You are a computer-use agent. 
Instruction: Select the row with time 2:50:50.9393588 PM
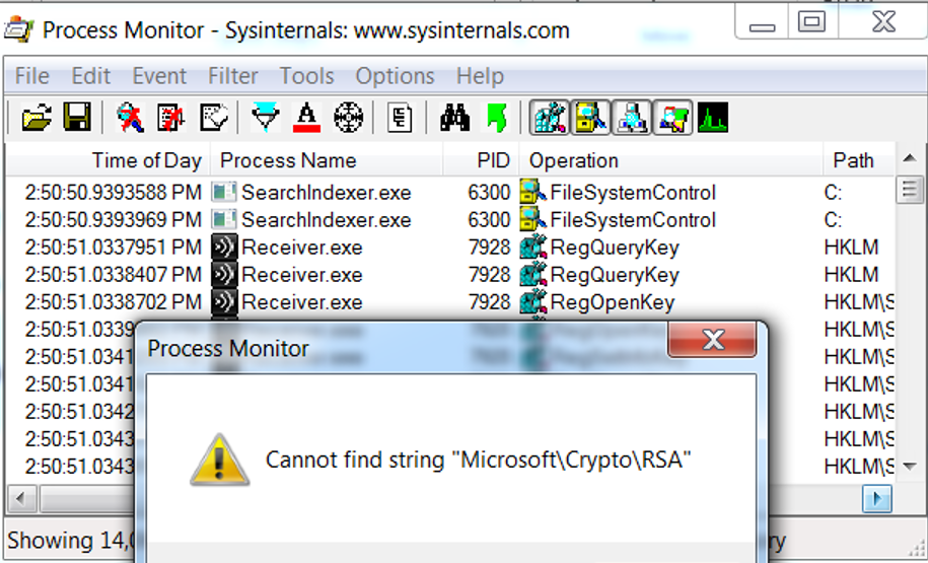(450, 192)
